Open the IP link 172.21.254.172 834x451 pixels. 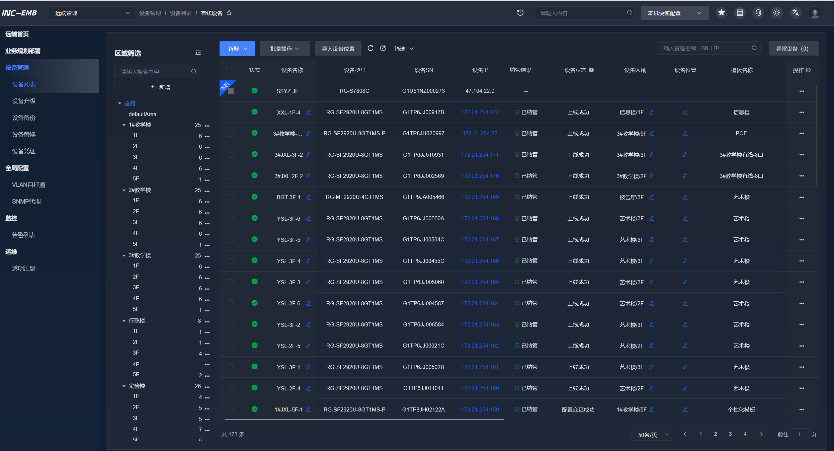(x=480, y=112)
